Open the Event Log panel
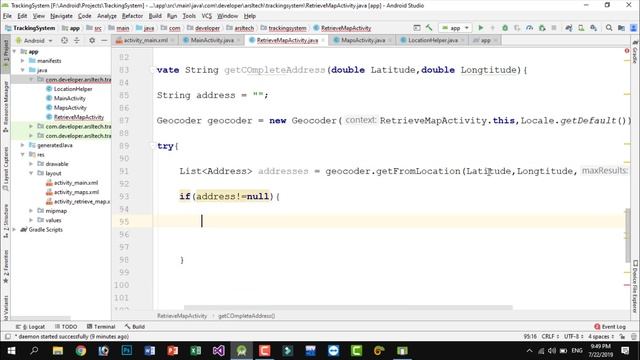Viewport: 640px width, 360px height. point(610,327)
